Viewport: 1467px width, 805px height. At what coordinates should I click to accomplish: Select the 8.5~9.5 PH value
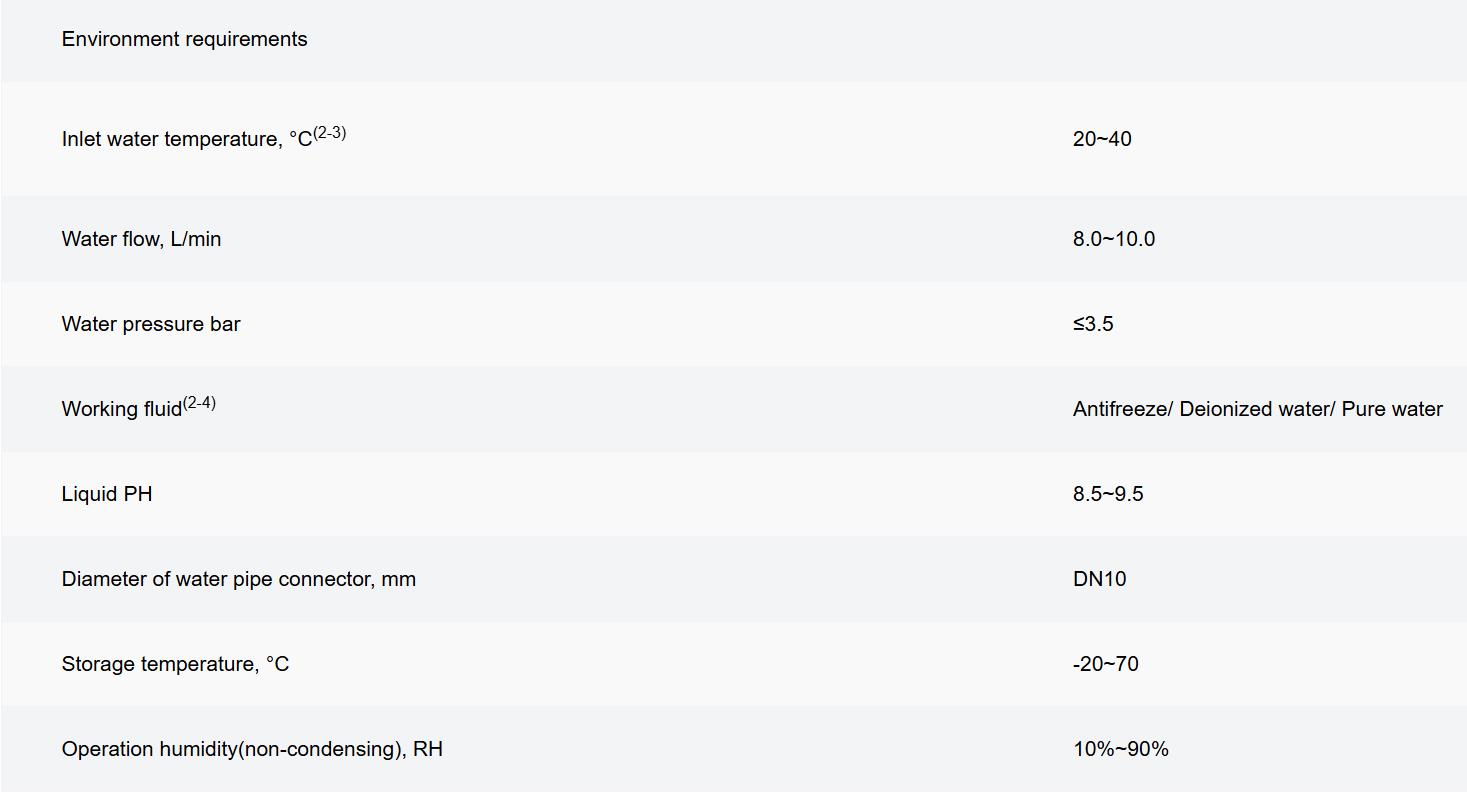[x=1108, y=494]
